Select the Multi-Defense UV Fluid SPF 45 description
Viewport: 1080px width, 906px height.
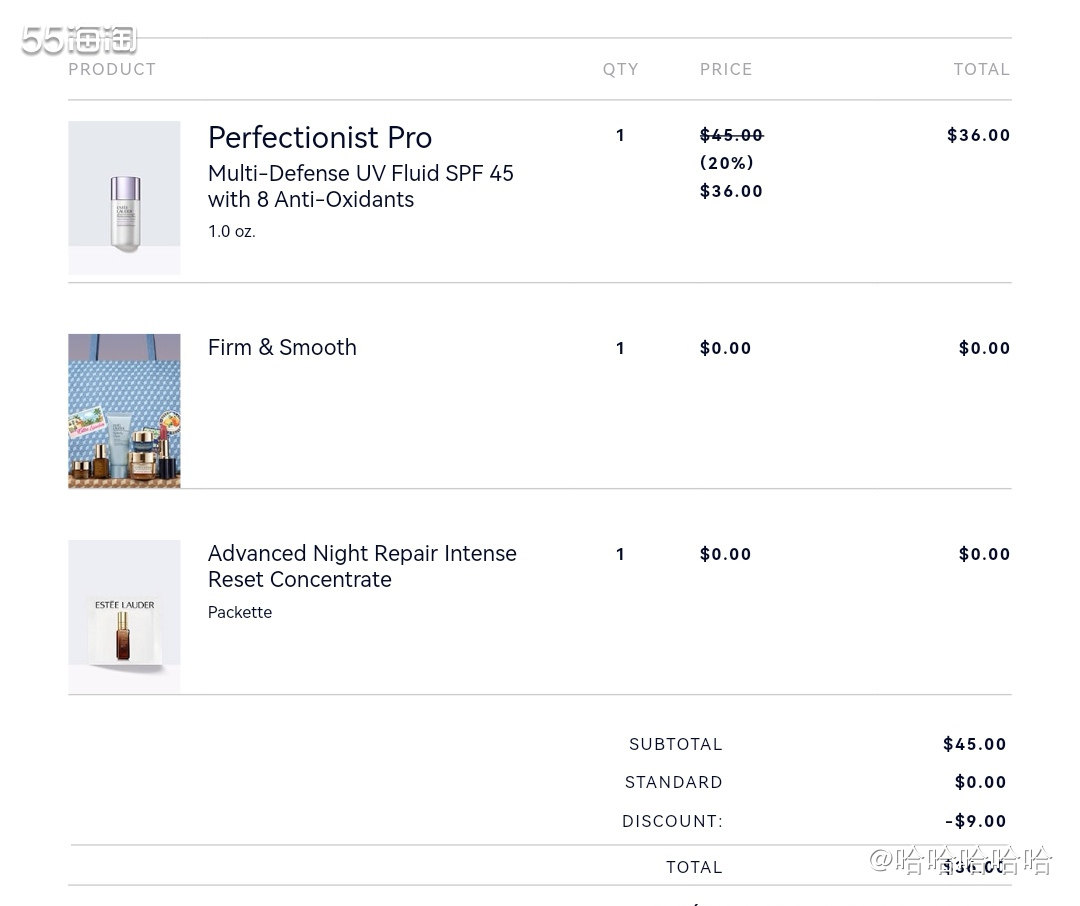click(361, 186)
